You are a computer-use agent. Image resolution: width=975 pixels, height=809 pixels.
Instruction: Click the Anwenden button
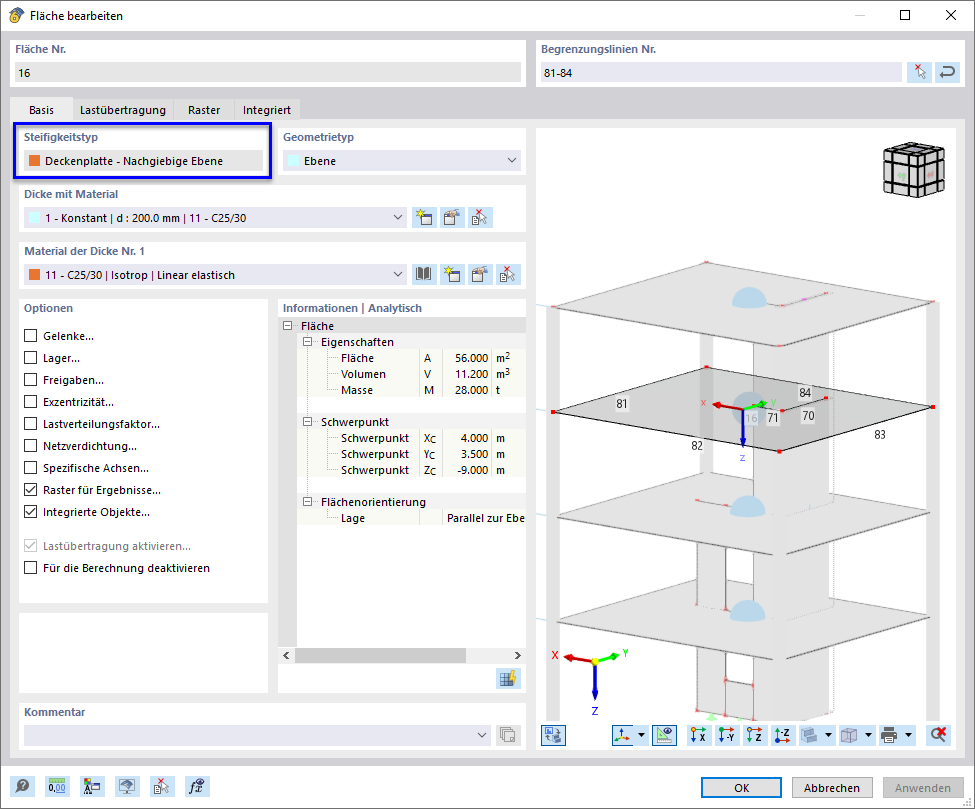923,787
